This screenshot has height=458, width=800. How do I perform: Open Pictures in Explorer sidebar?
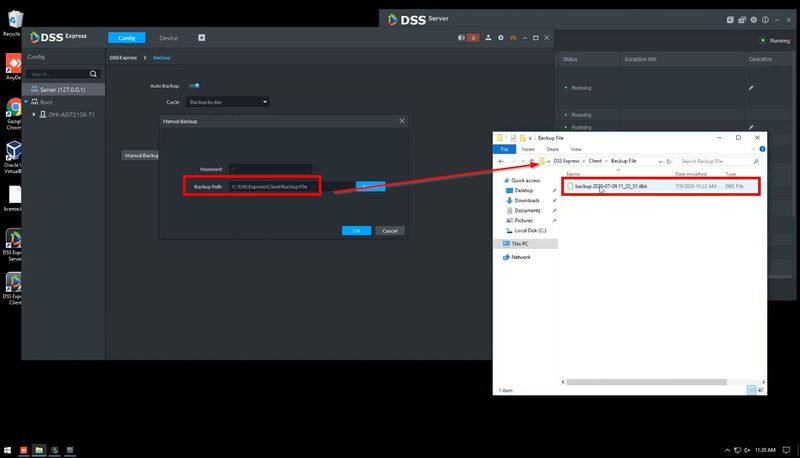tap(523, 220)
